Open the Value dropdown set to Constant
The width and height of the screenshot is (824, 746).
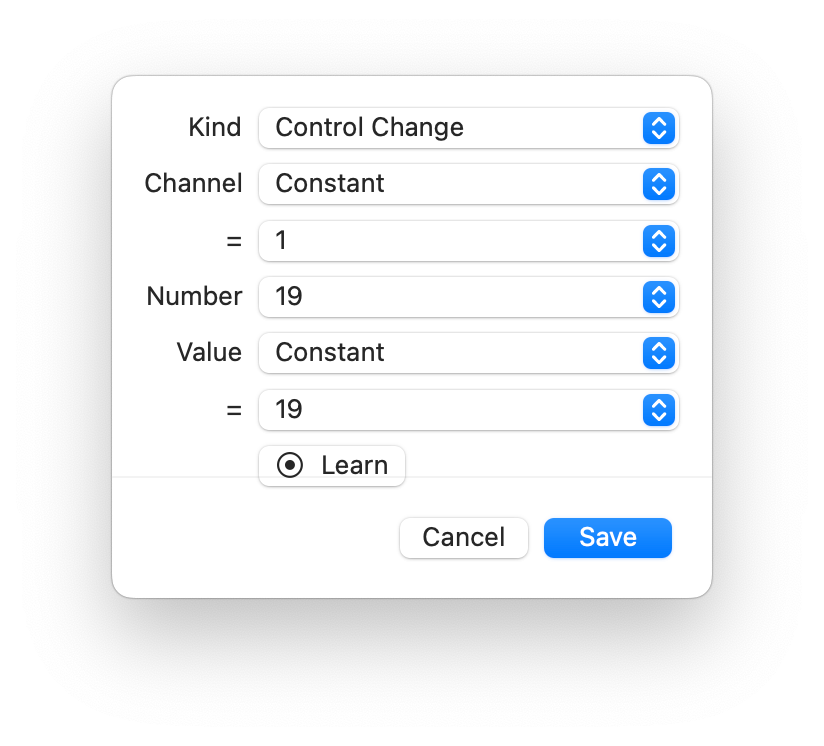pyautogui.click(x=450, y=353)
